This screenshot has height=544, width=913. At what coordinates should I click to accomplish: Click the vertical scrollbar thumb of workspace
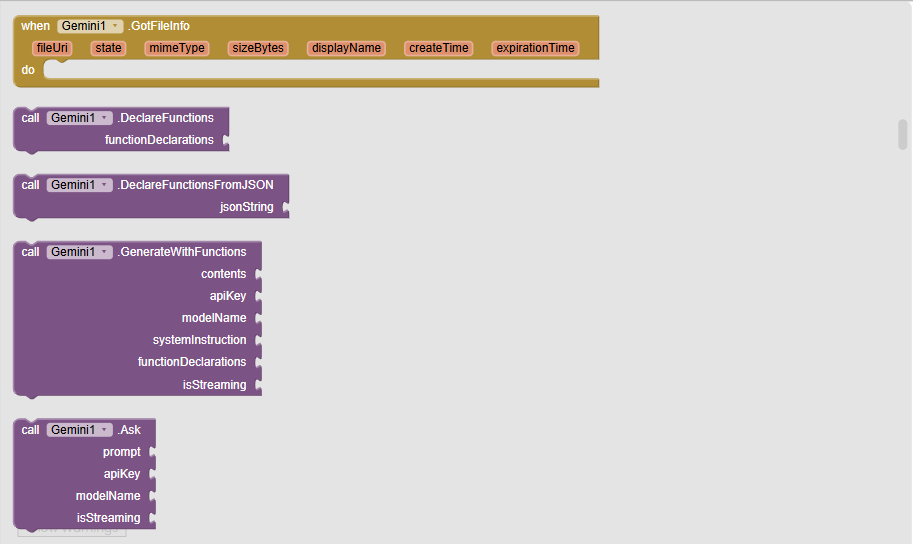(903, 135)
